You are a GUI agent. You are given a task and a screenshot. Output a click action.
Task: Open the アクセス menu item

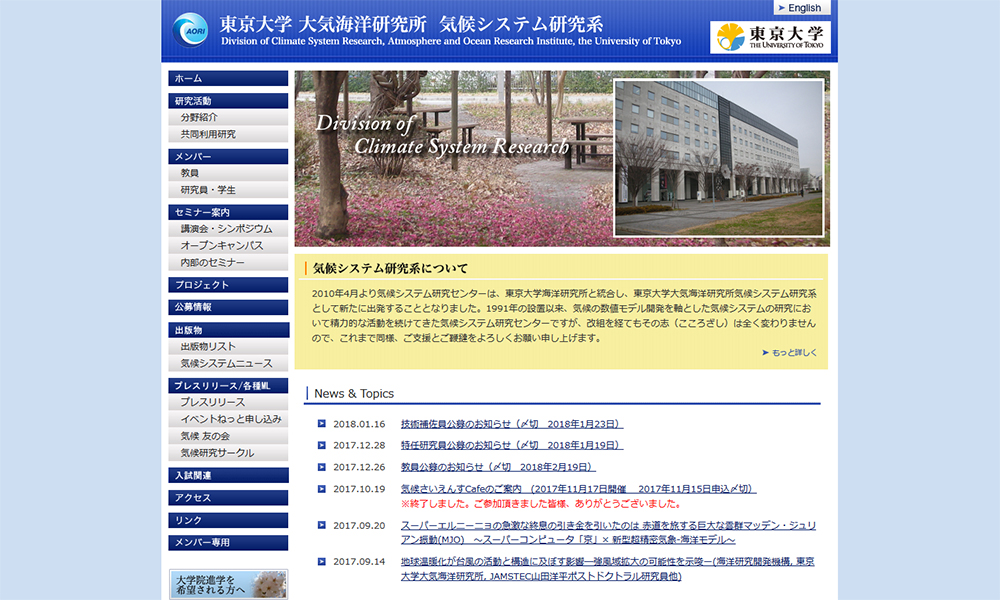(228, 497)
